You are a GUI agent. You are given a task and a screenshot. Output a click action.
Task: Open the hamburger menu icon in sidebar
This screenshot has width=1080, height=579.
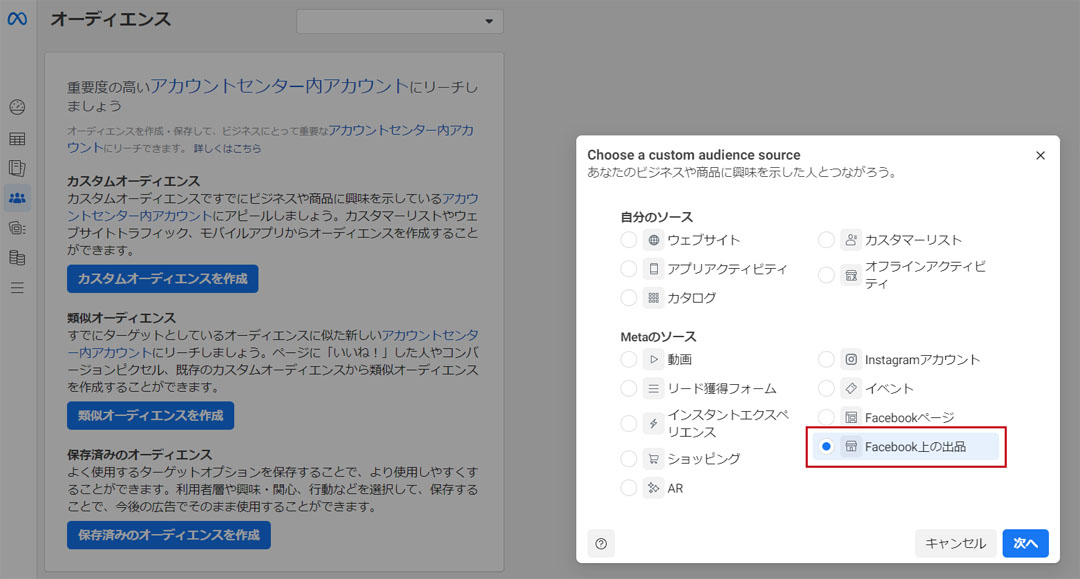[x=17, y=288]
